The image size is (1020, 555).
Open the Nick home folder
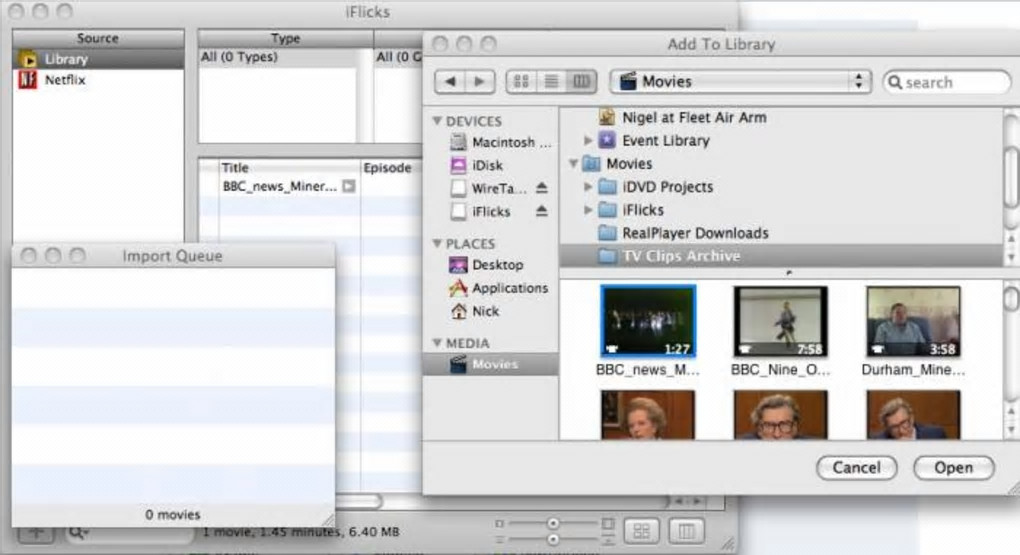[x=491, y=311]
